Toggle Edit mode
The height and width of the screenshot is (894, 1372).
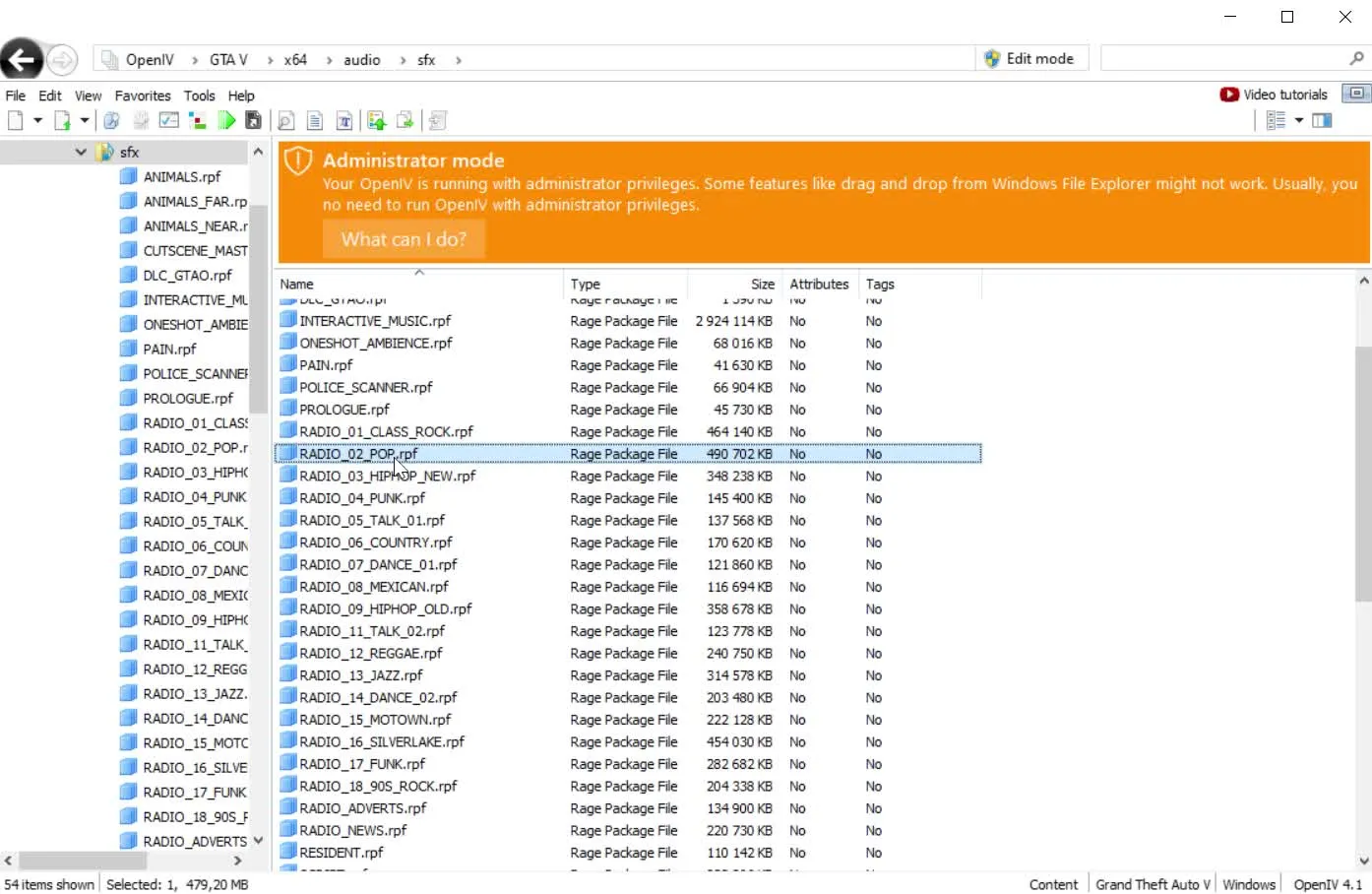point(1029,59)
